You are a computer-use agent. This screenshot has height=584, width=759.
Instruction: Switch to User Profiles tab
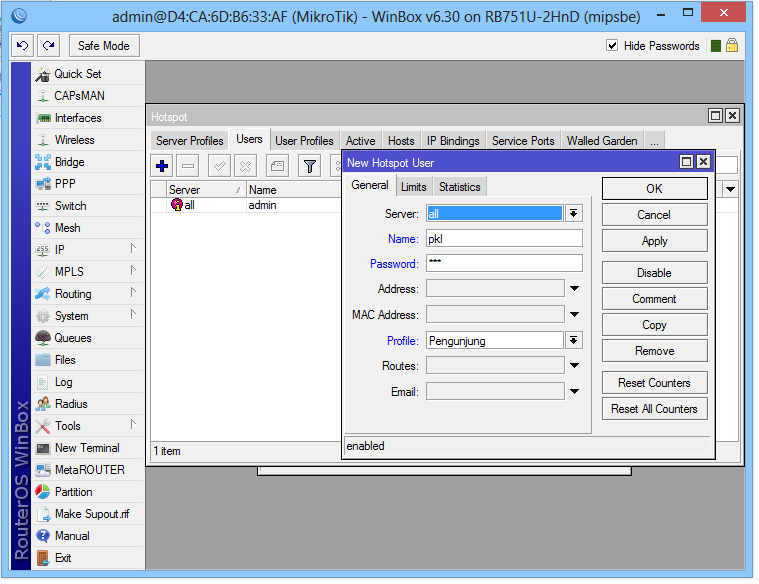tap(304, 141)
